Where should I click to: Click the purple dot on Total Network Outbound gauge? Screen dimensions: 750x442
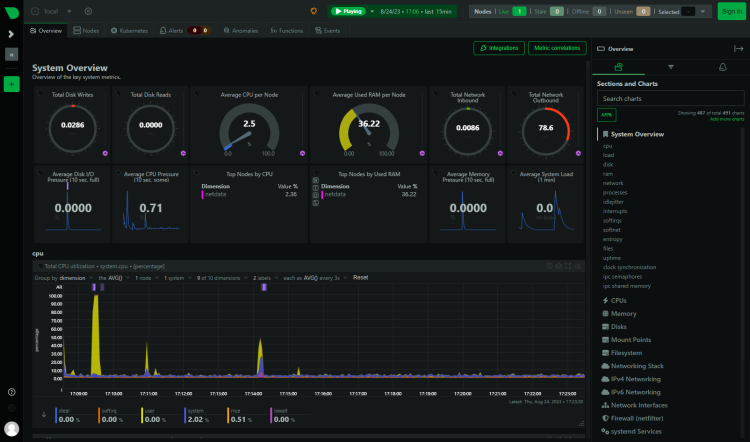click(578, 154)
